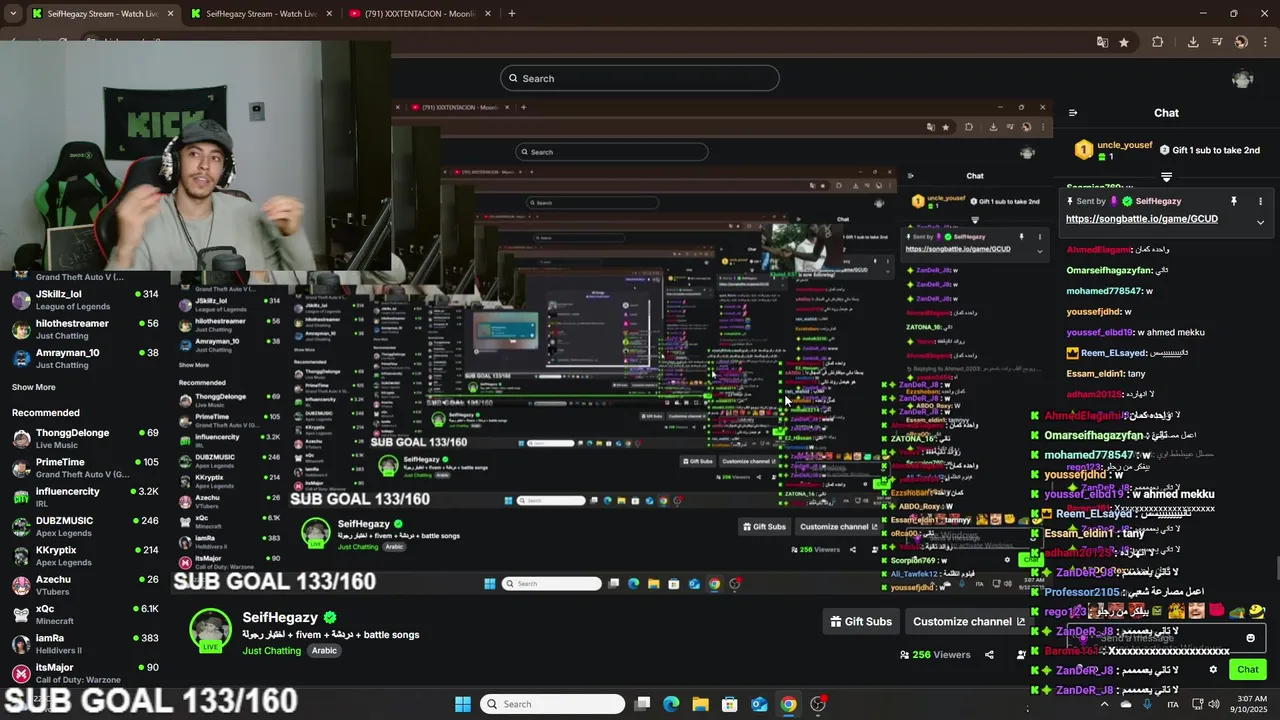1280x720 pixels.
Task: Open Microsoft Edge from taskbar
Action: 671,704
